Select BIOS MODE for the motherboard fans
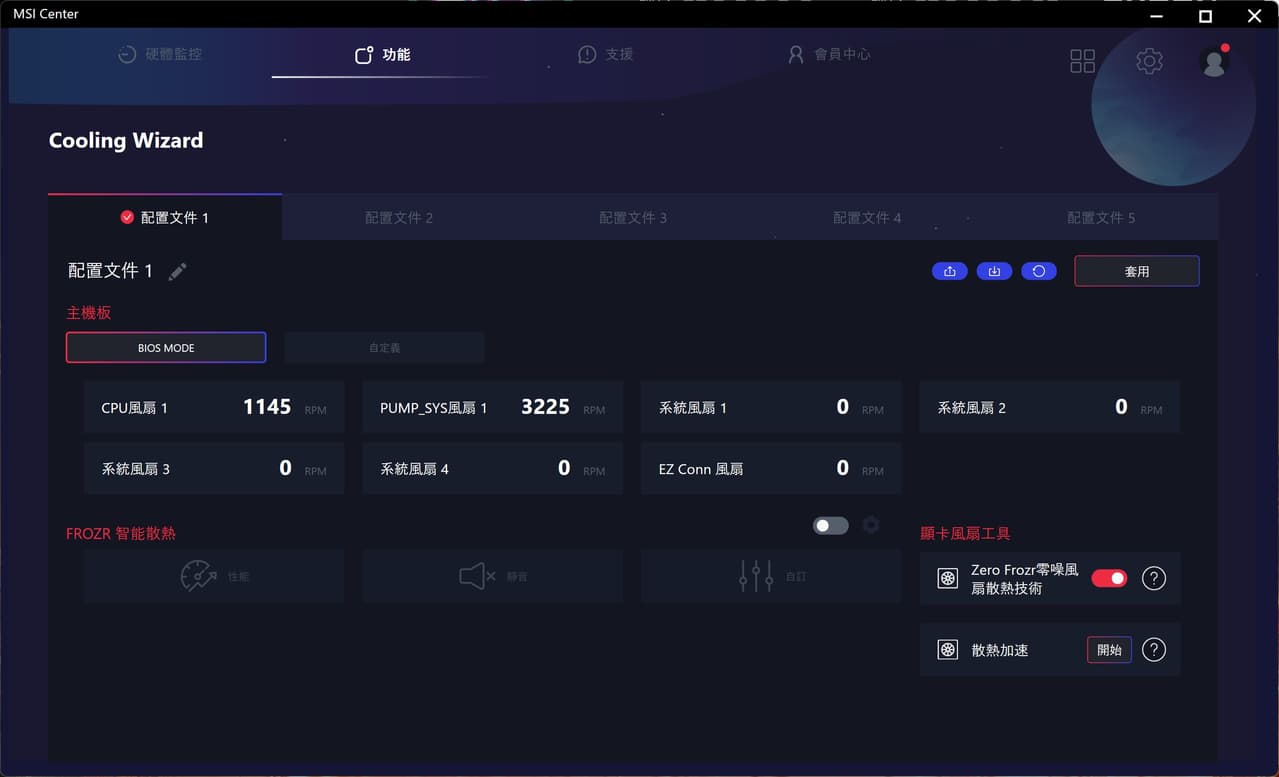Viewport: 1279px width, 777px height. [166, 347]
